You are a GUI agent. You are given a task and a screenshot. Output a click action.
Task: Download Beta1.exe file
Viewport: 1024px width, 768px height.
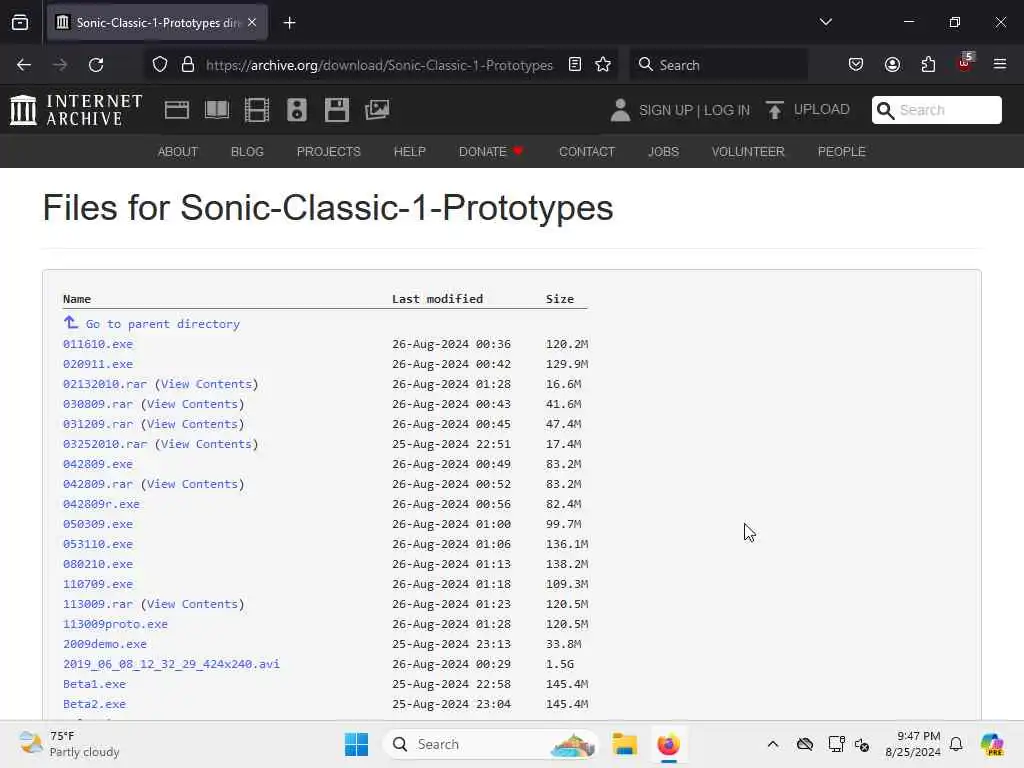tap(95, 684)
